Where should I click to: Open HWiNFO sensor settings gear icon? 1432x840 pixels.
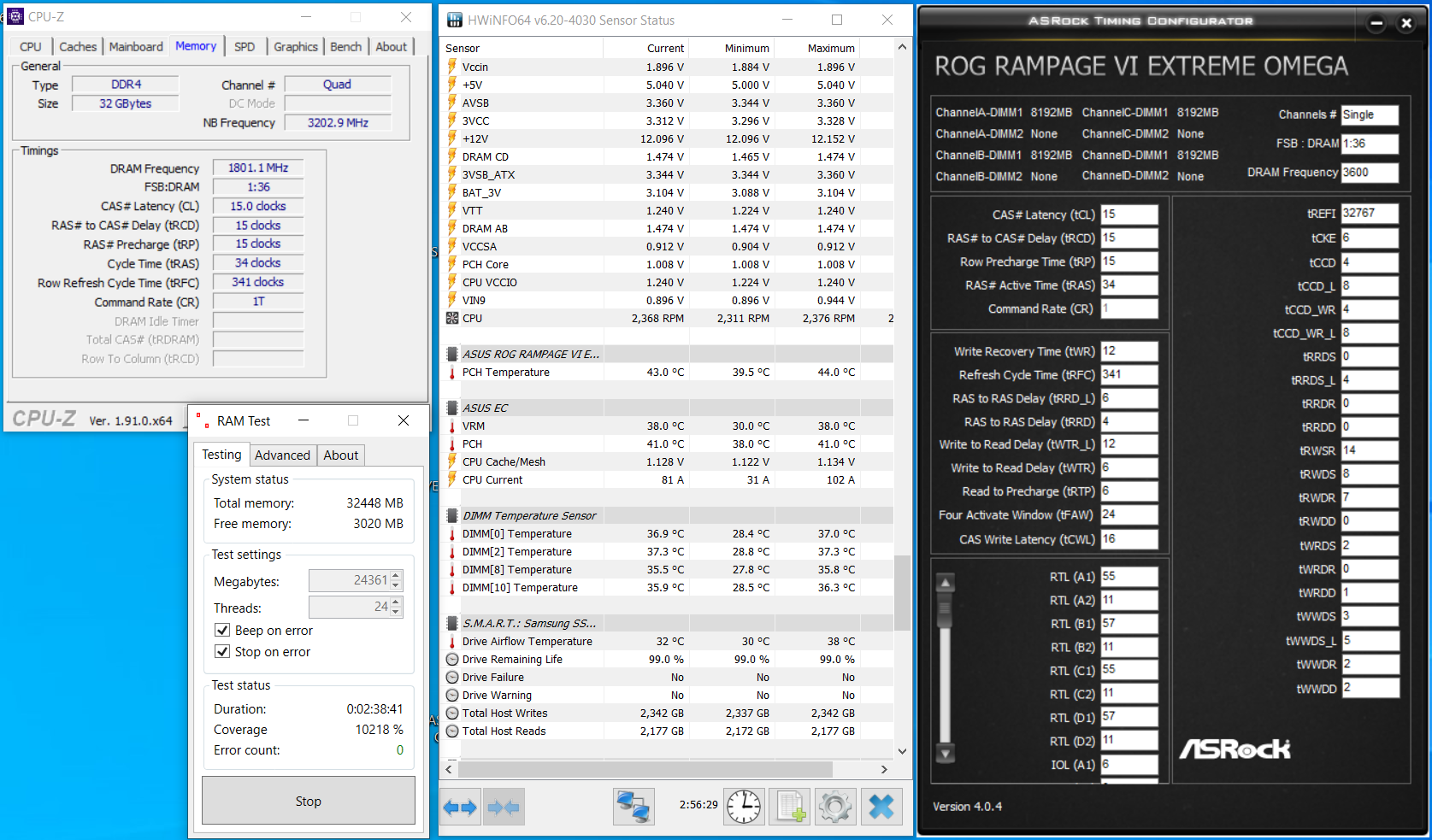click(x=834, y=807)
